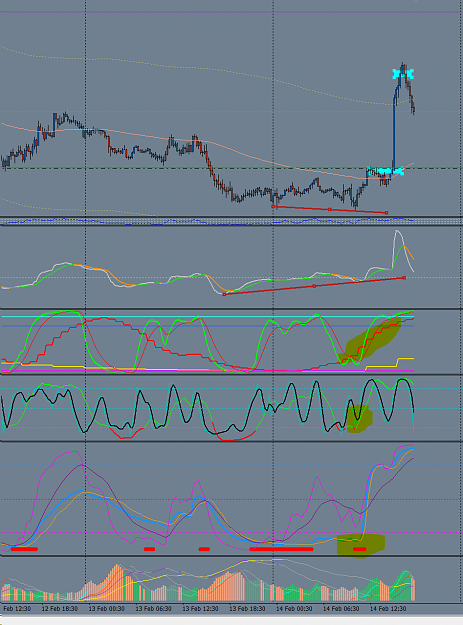Click cyan marker at the price spike top
Screen dimensions: 463x625
click(x=403, y=74)
